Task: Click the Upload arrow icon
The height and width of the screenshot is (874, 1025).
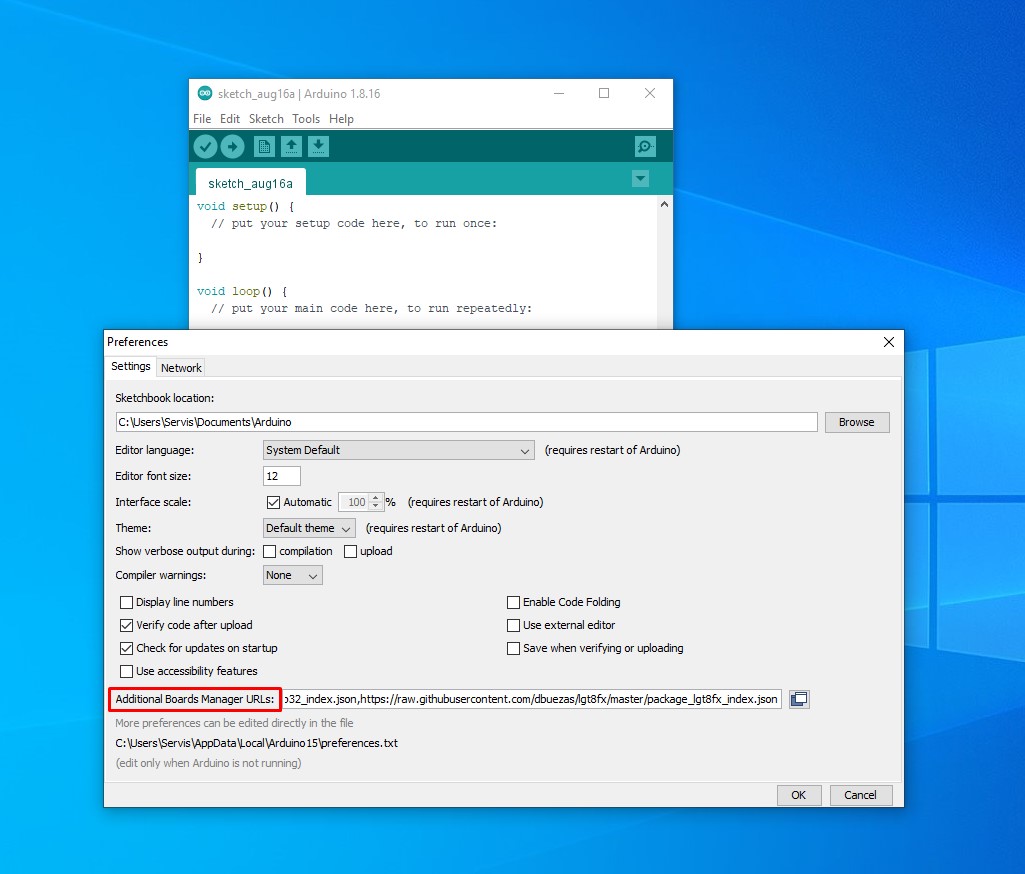Action: coord(232,147)
